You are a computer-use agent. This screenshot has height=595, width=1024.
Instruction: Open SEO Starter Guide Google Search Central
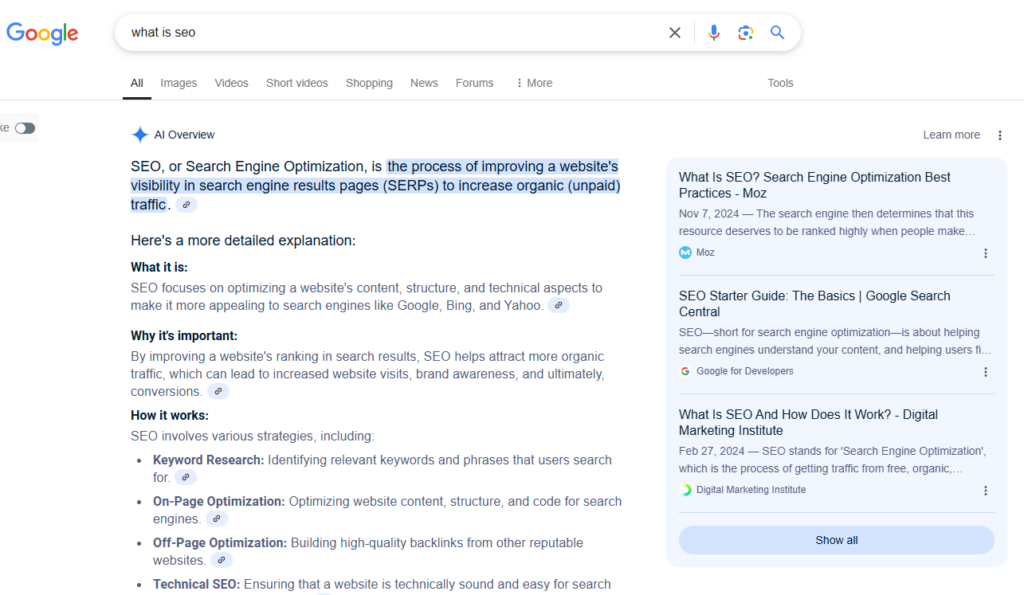[x=814, y=303]
